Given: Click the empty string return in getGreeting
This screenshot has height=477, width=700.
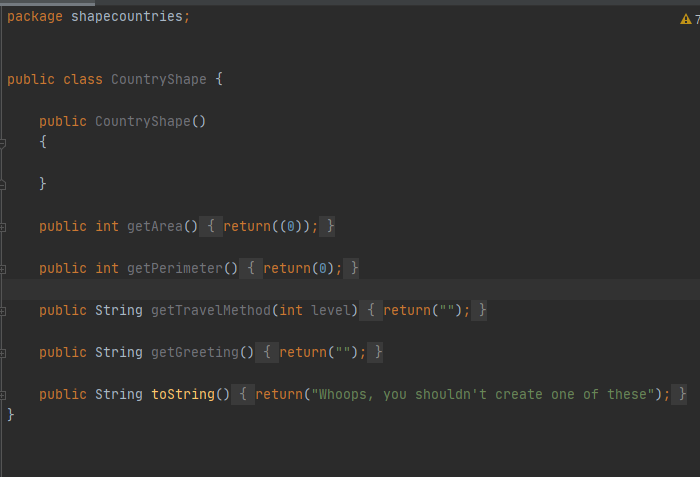Looking at the screenshot, I should coord(322,352).
